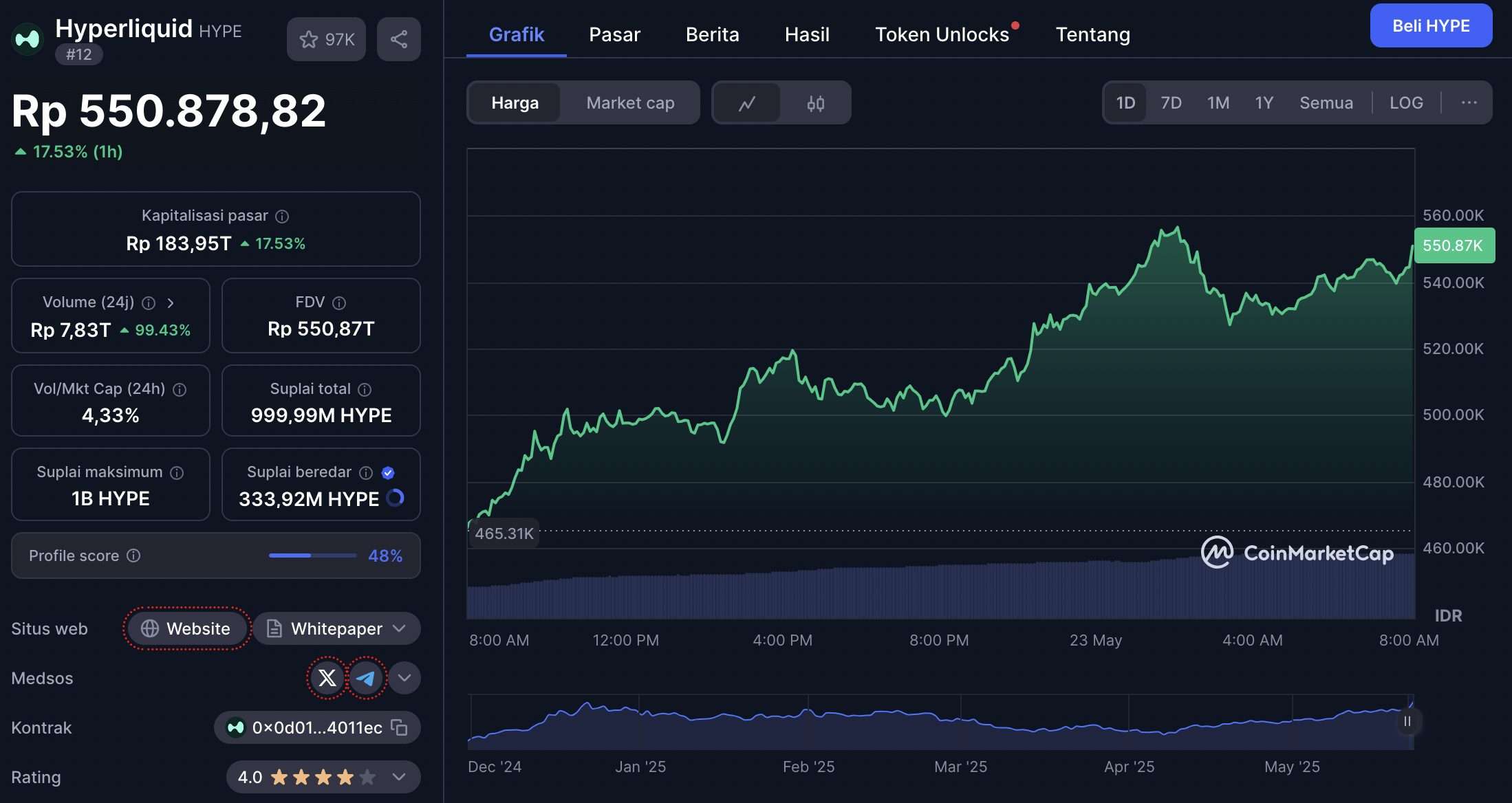This screenshot has height=803, width=1512.
Task: Click the 999,99M HYPE total supply value
Action: point(321,415)
